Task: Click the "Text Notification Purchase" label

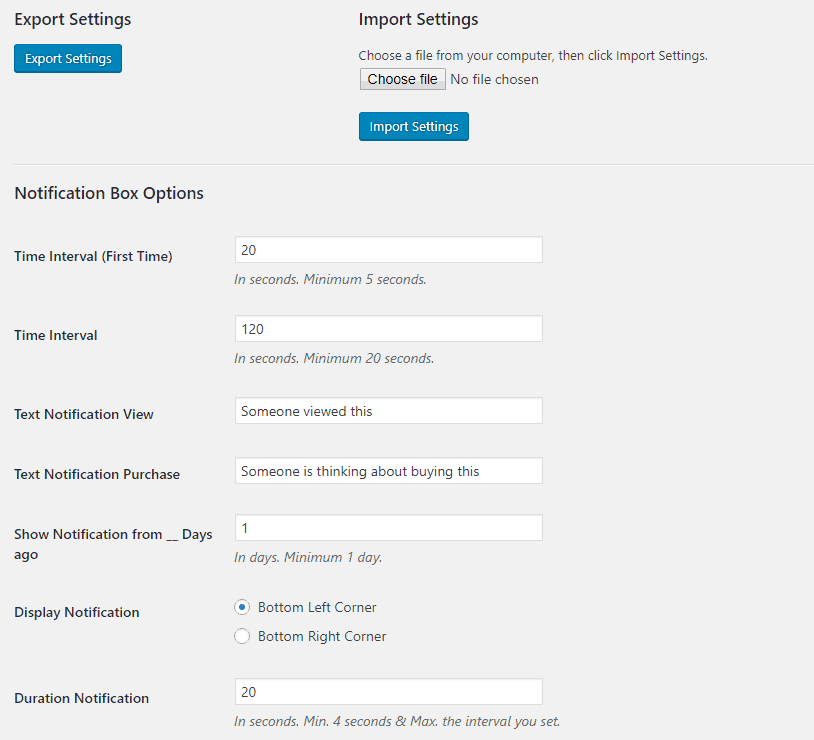Action: [x=97, y=474]
